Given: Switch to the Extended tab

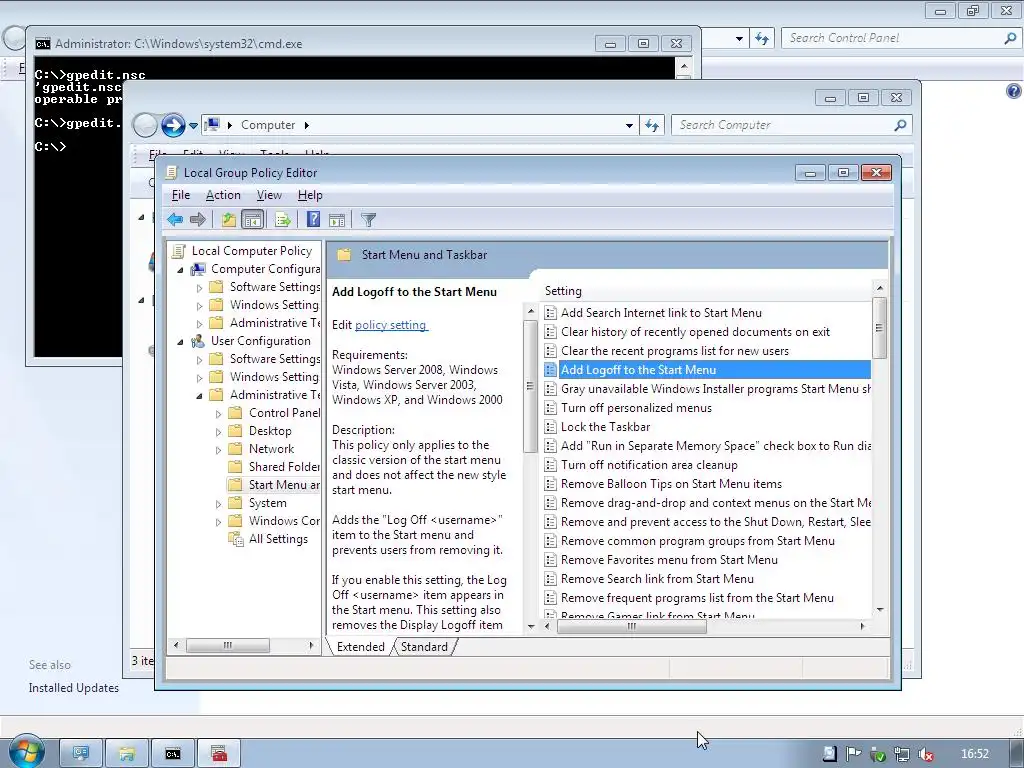Looking at the screenshot, I should (x=360, y=647).
